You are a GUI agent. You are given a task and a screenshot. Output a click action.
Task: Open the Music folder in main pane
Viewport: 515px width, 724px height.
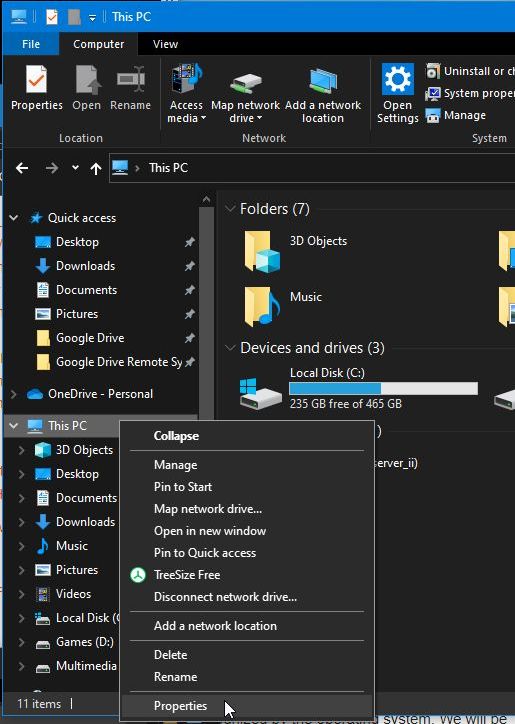tap(261, 306)
